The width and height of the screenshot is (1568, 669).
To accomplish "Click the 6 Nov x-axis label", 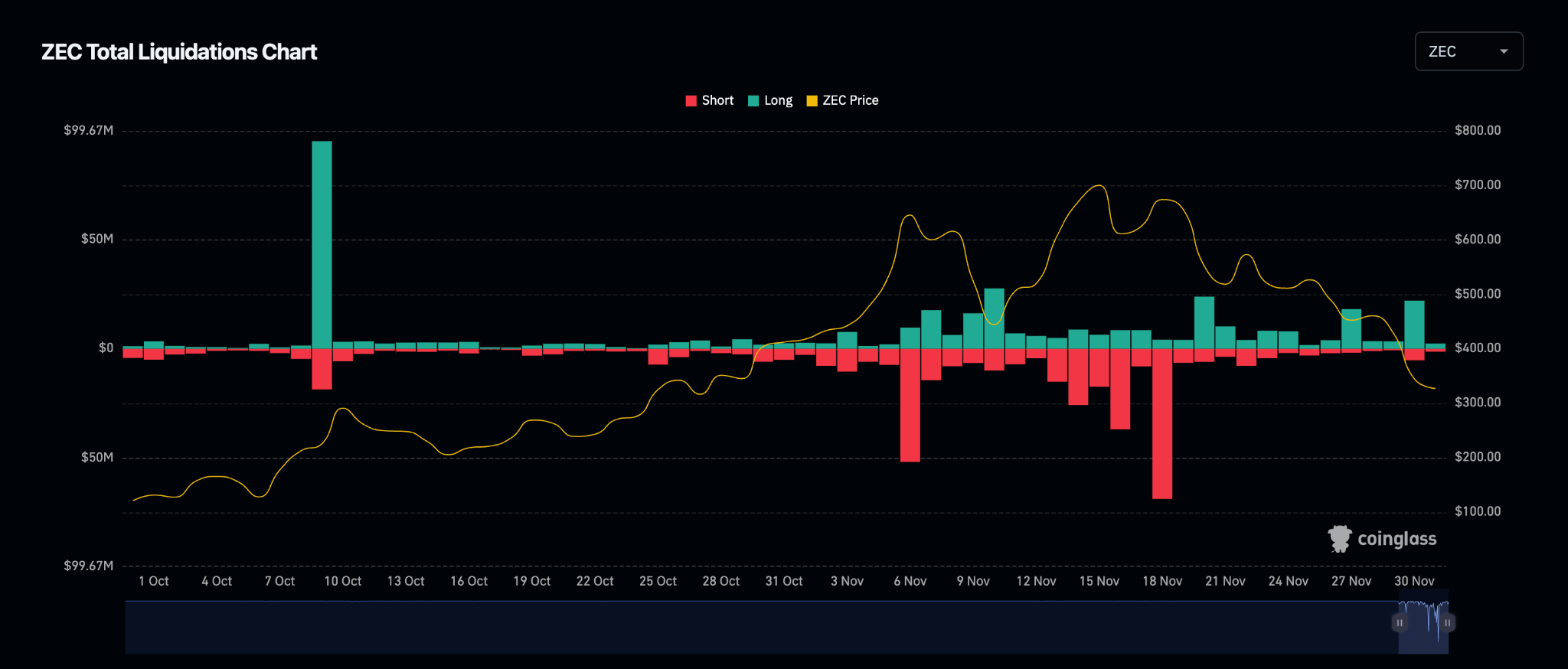I will point(910,581).
